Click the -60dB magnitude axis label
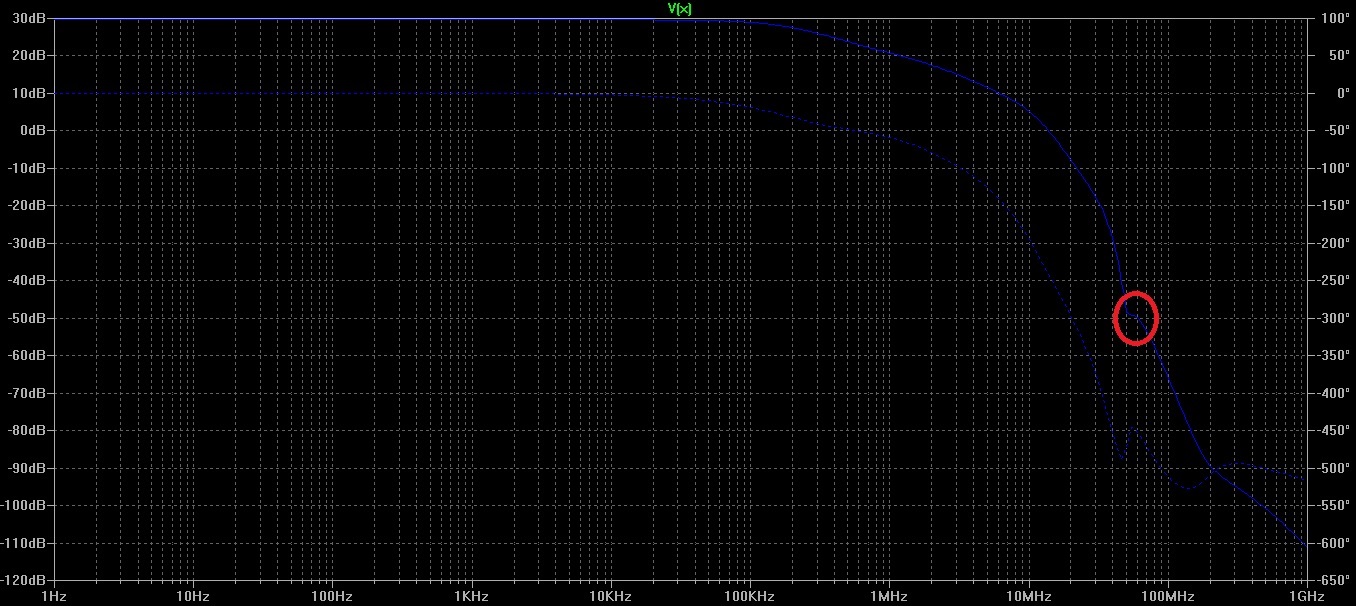The width and height of the screenshot is (1356, 606). [x=28, y=355]
